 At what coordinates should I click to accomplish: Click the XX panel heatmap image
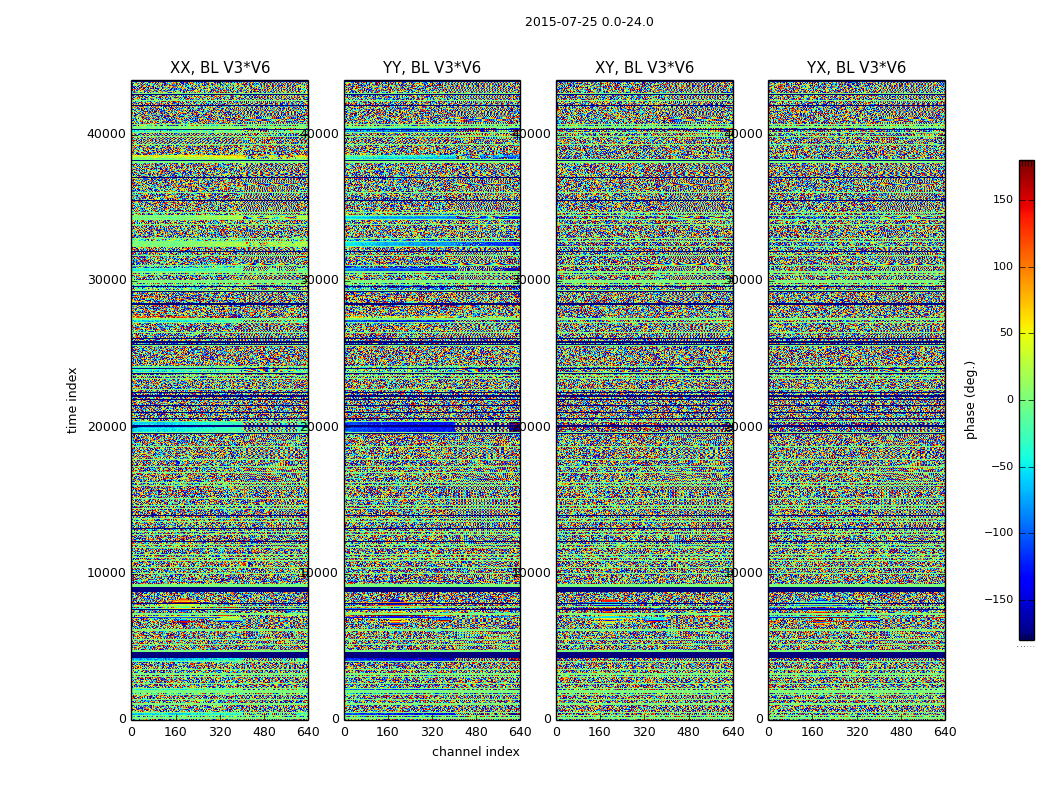(220, 400)
